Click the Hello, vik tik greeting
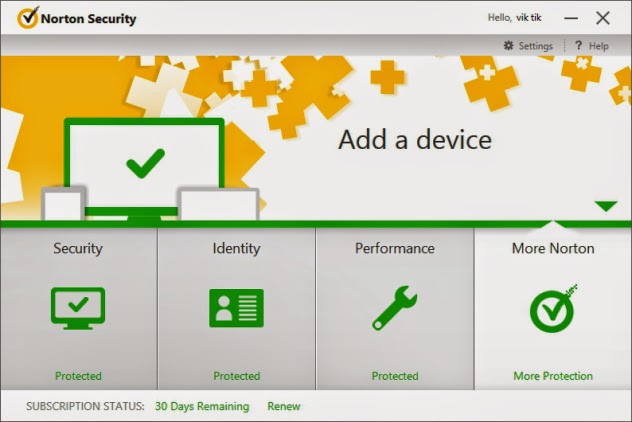Viewport: 632px width, 422px height. pos(515,18)
